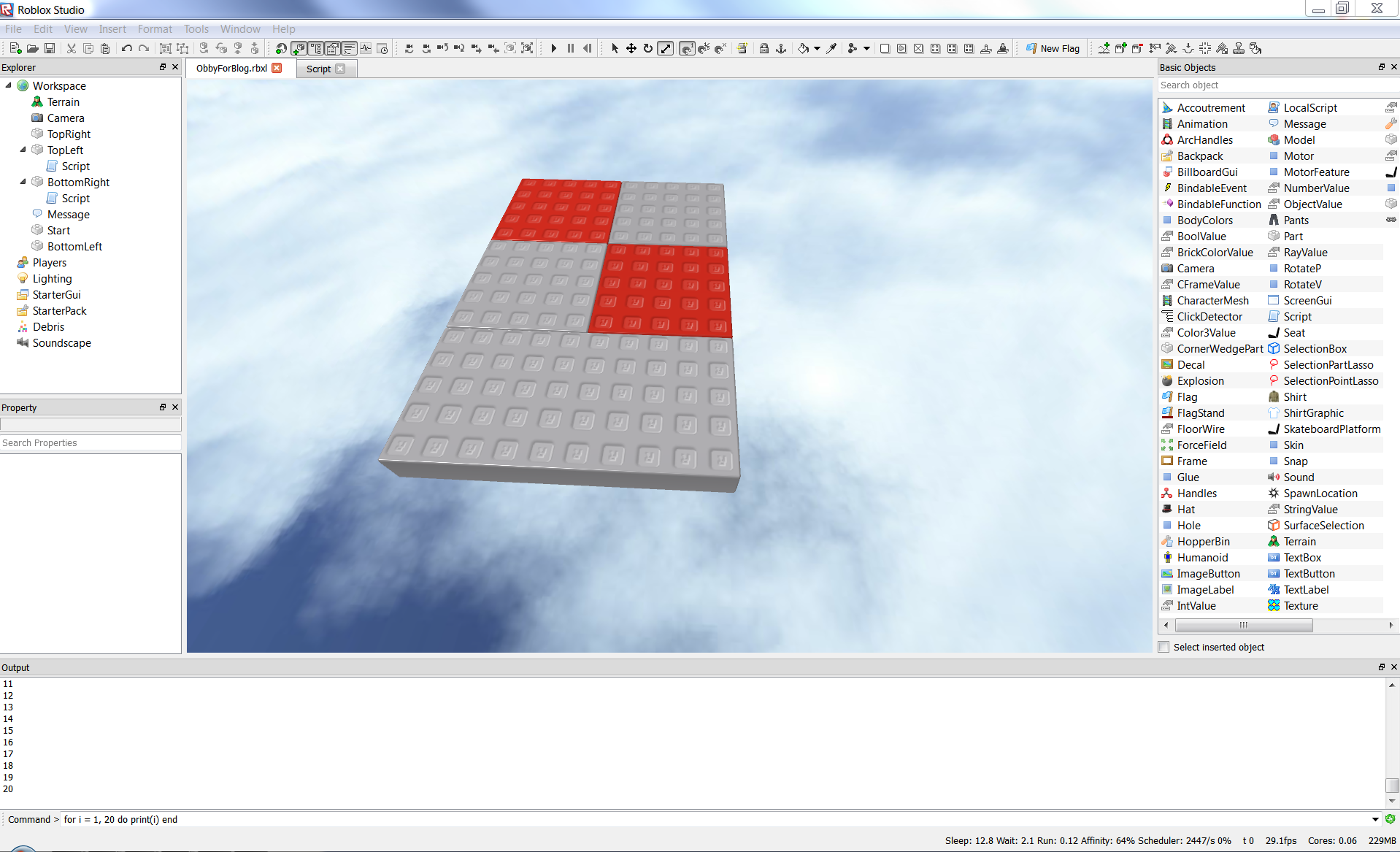Viewport: 1400px width, 852px height.
Task: Open the command bar history dropdown
Action: tap(1375, 819)
